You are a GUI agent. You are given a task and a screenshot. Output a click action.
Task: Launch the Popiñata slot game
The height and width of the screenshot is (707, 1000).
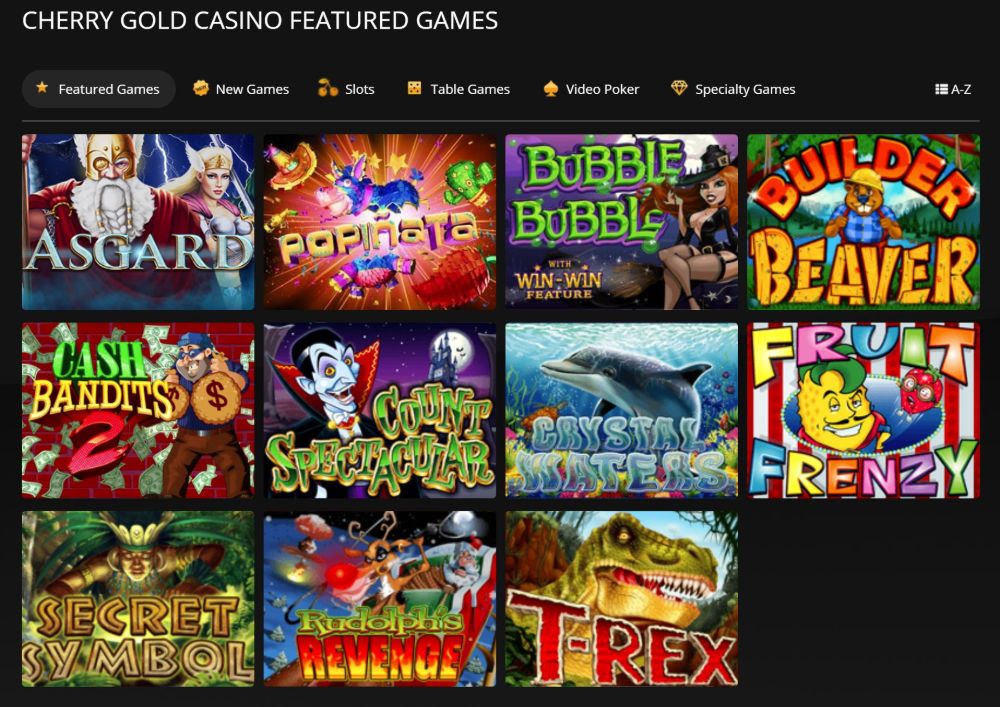click(x=379, y=222)
